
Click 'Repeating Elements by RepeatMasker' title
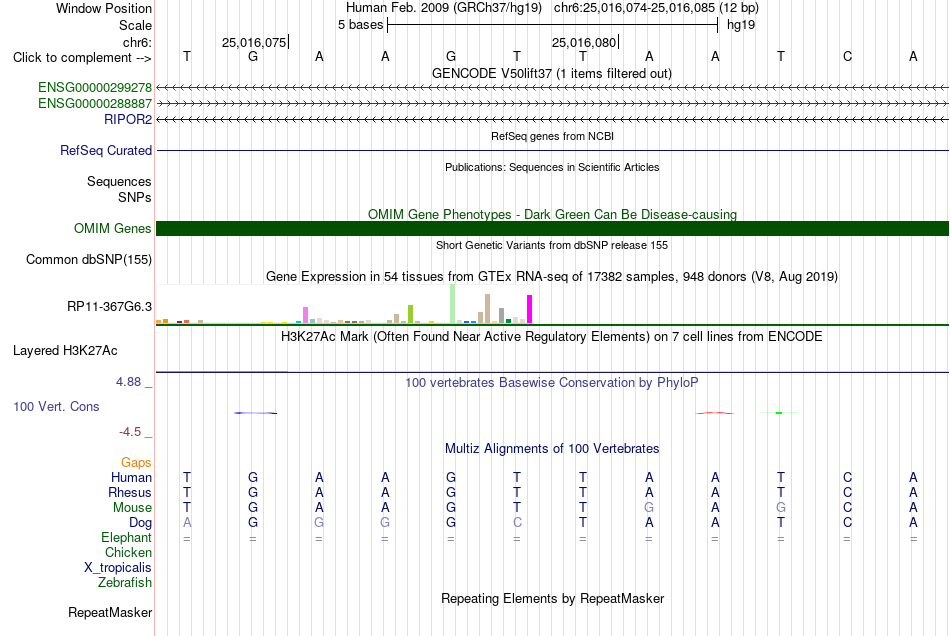[552, 599]
